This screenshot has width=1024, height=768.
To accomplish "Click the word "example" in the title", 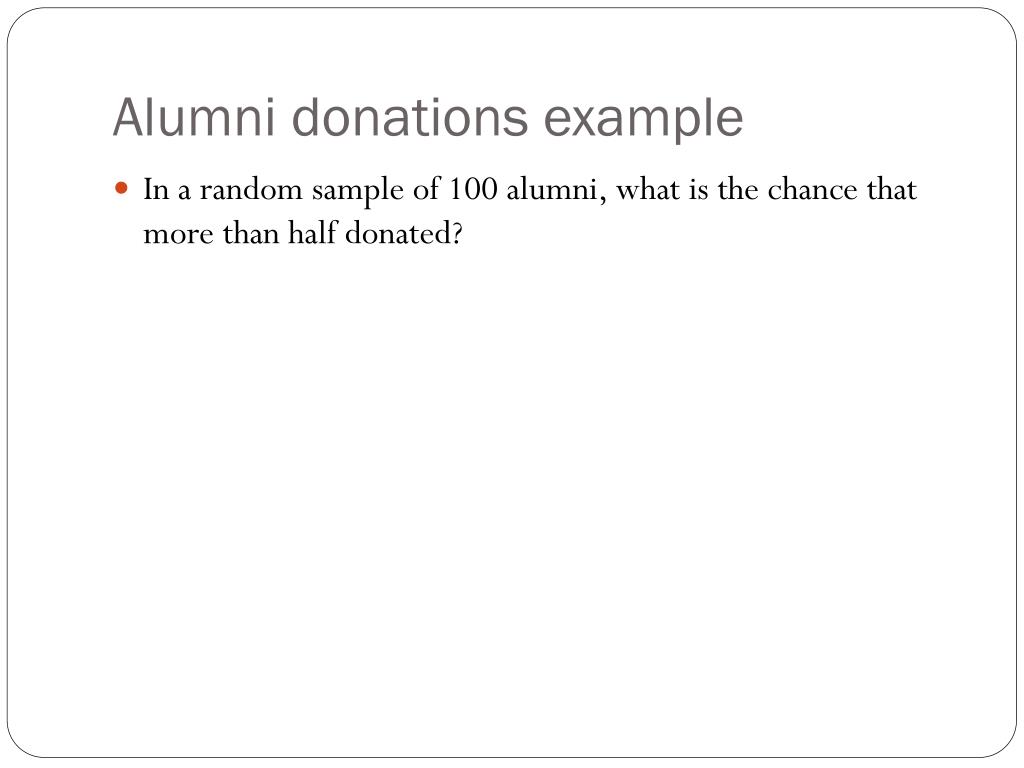I will (643, 122).
